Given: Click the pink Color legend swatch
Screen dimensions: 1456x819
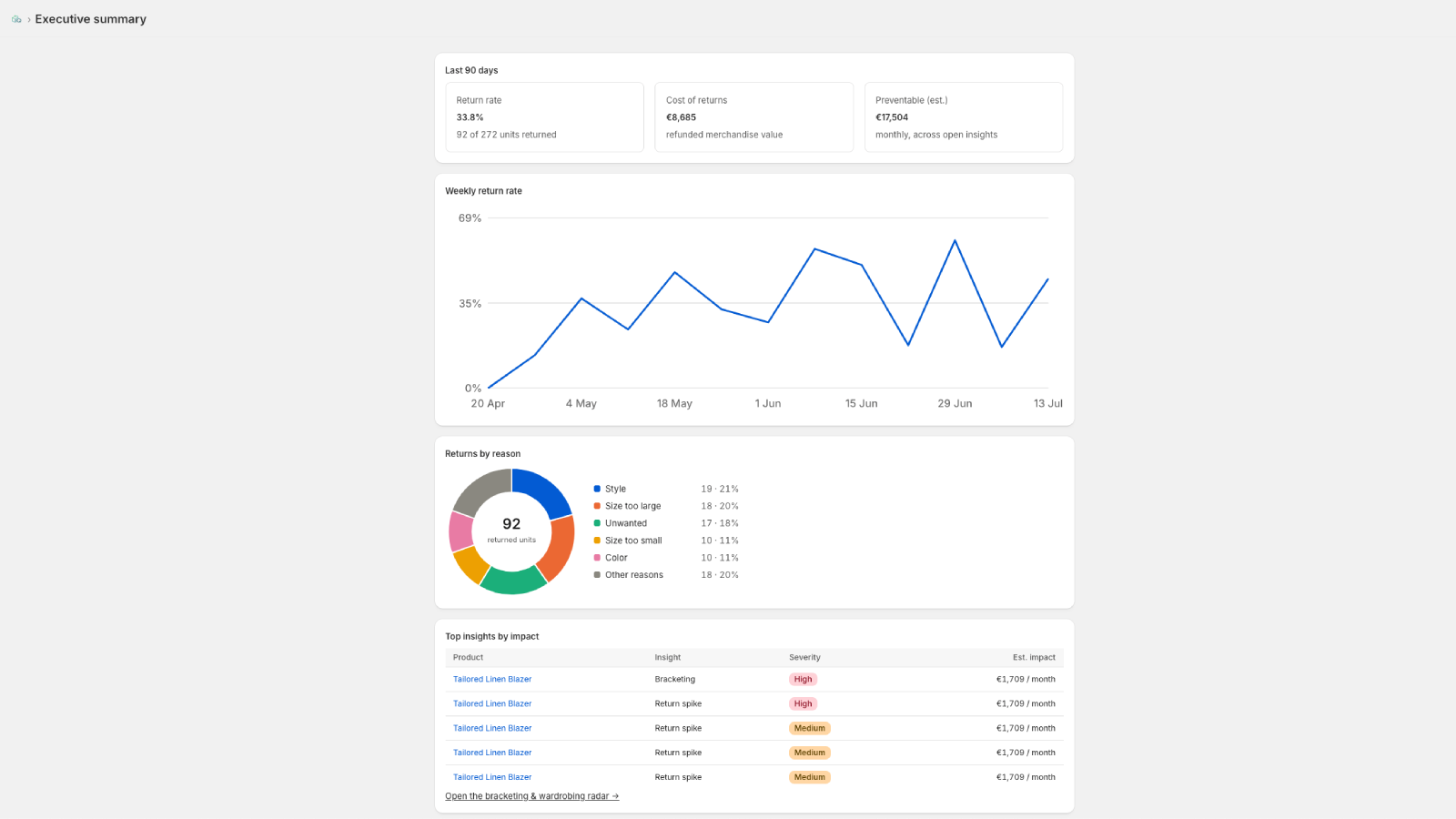Looking at the screenshot, I should (597, 558).
